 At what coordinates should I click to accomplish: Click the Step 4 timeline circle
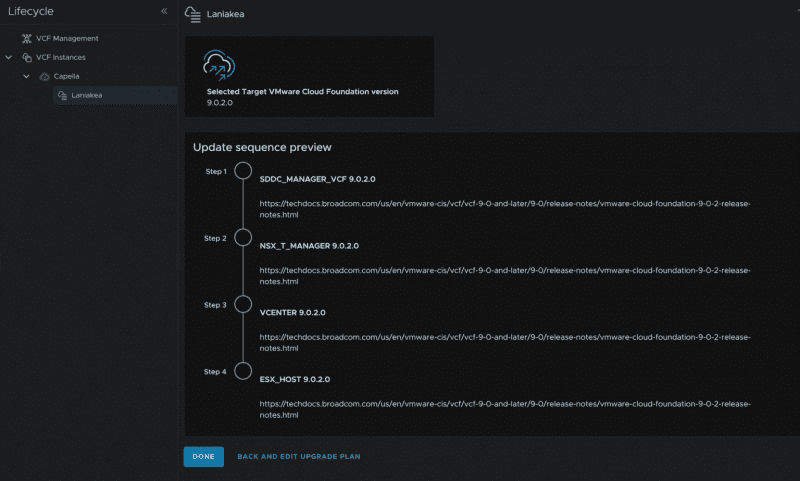(x=243, y=371)
